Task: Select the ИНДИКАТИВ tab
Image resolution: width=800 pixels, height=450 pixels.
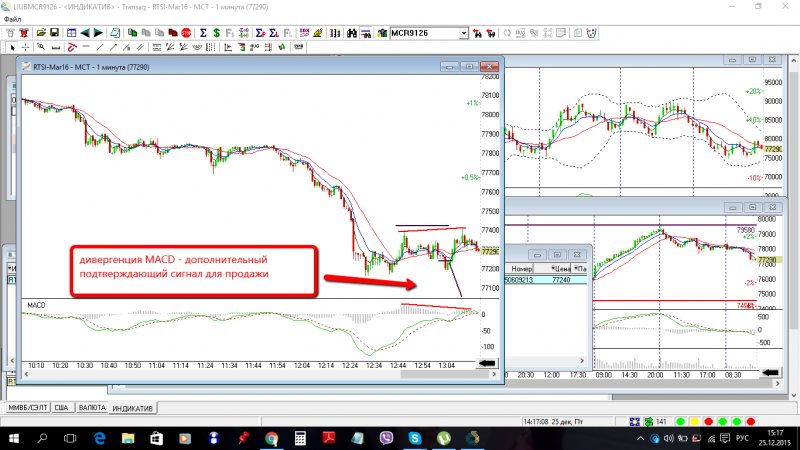Action: click(x=132, y=408)
